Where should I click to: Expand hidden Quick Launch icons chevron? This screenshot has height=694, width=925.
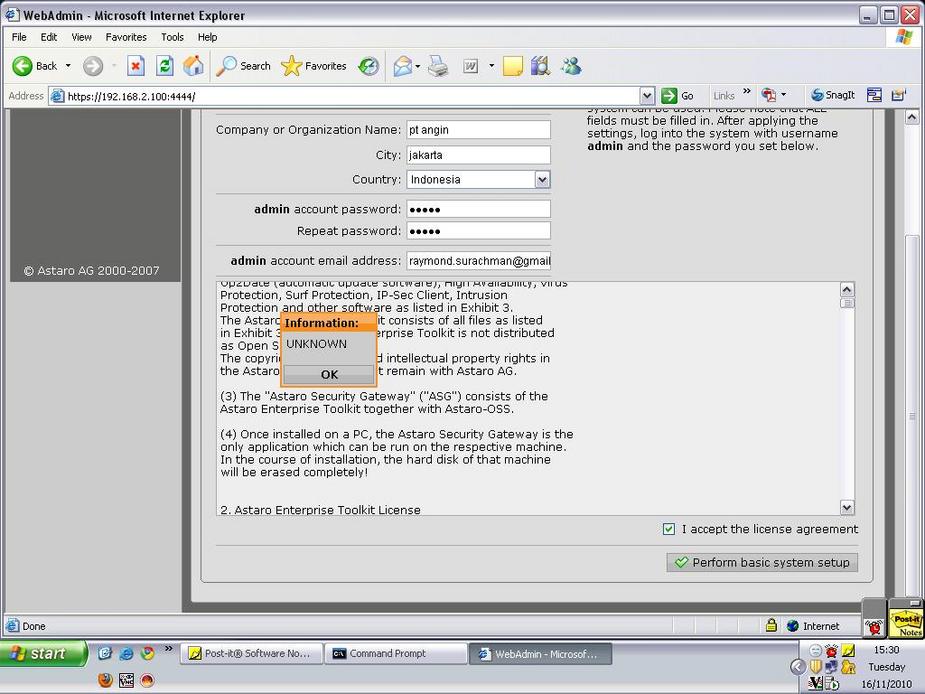point(169,649)
